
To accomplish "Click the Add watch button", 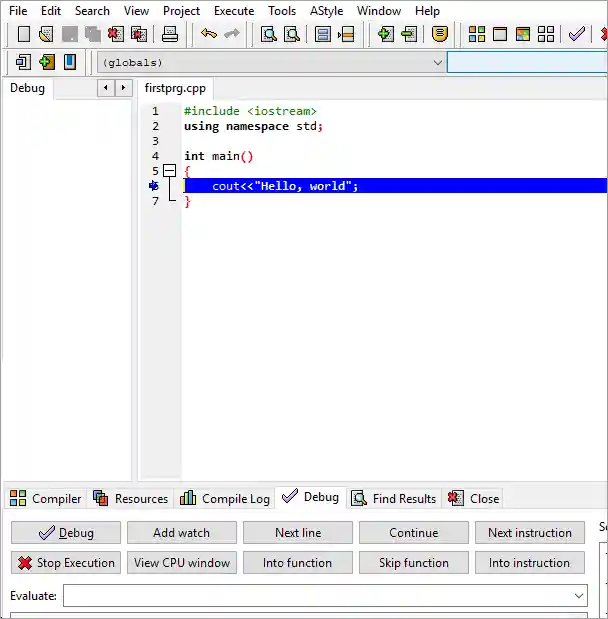I will coord(182,533).
